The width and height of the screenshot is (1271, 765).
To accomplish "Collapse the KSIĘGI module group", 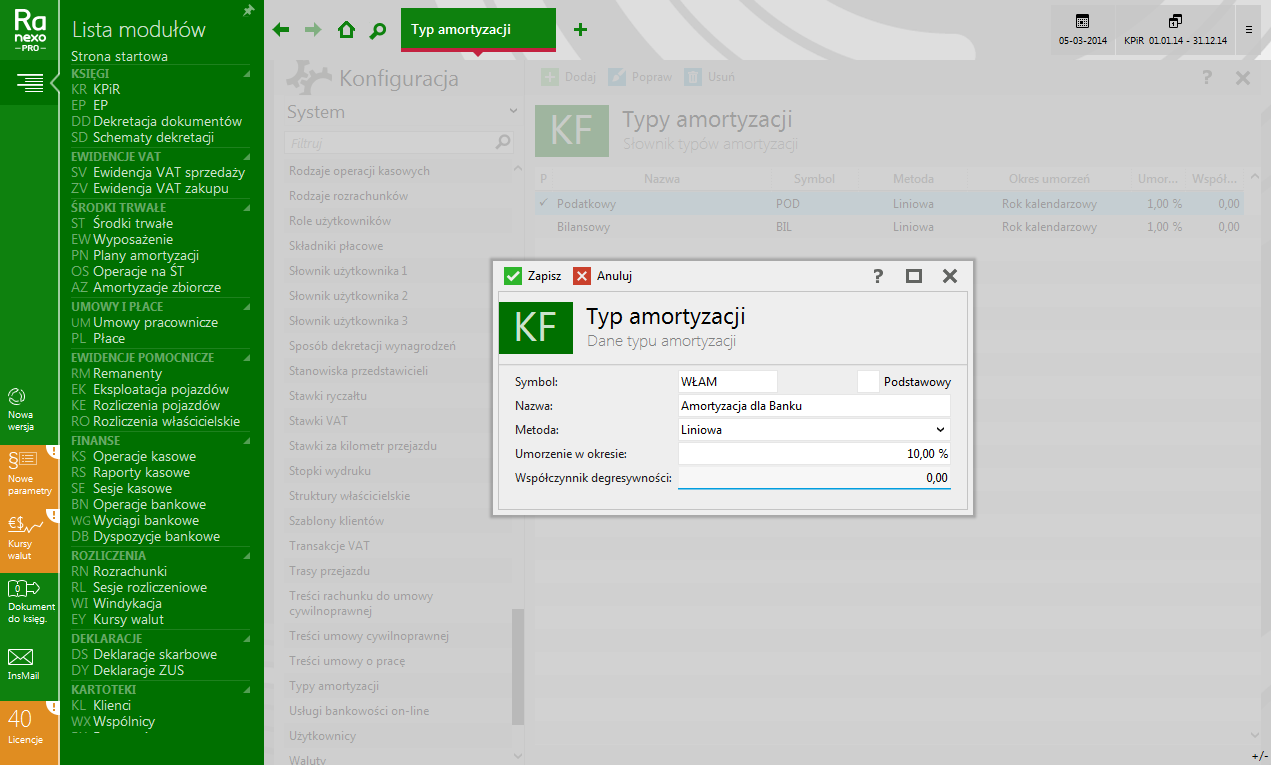I will (x=246, y=73).
